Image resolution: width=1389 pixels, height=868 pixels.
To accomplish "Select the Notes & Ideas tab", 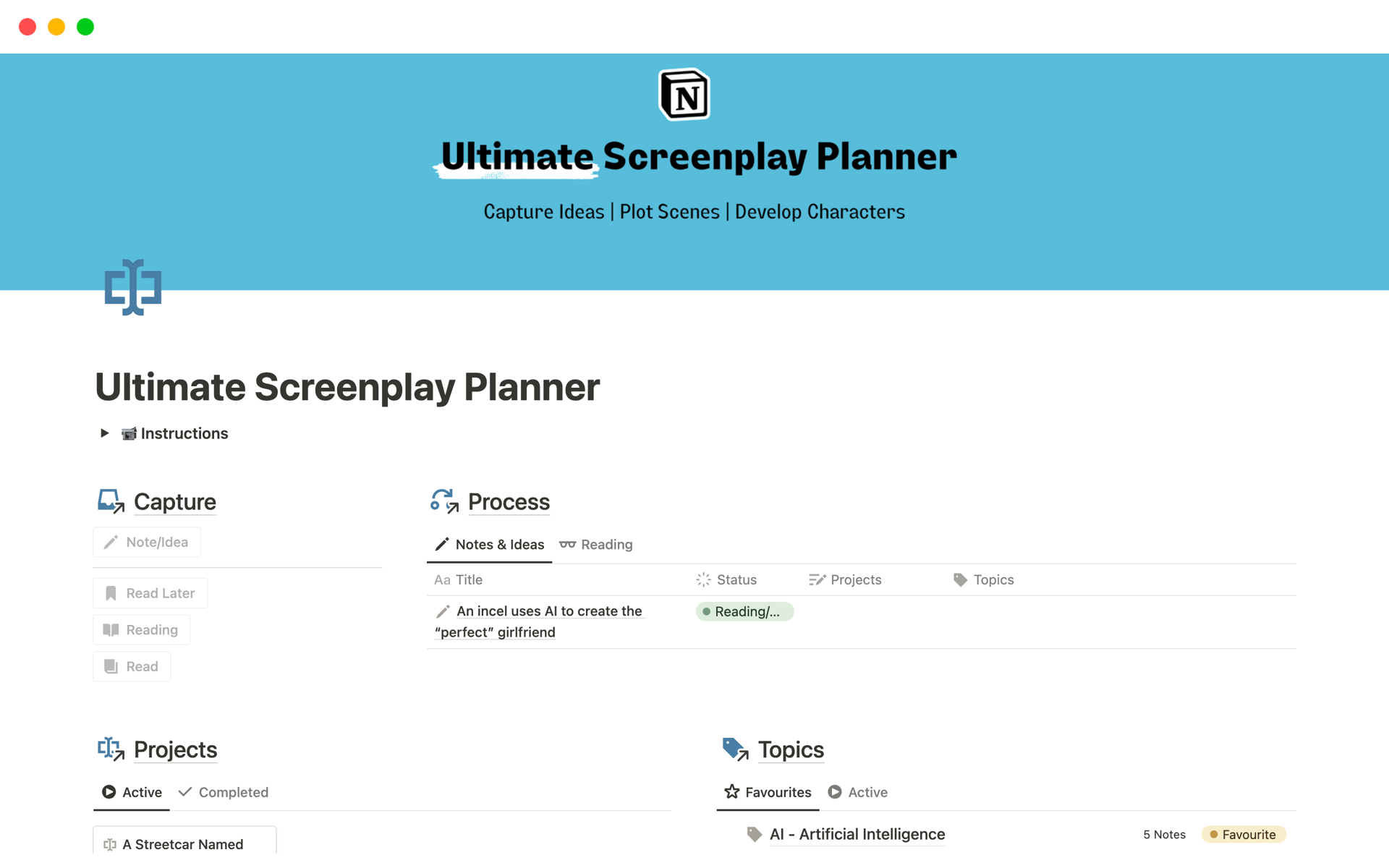I will click(x=490, y=545).
